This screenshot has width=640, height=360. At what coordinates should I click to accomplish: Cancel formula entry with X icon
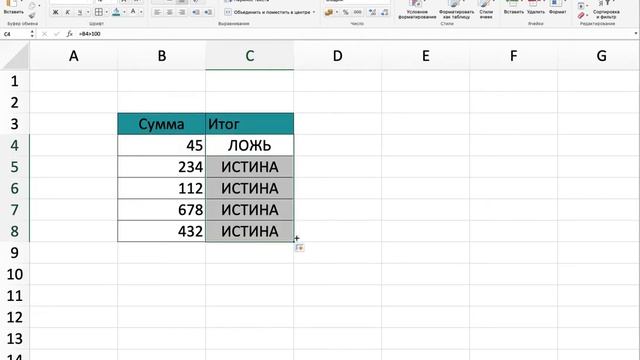point(44,34)
